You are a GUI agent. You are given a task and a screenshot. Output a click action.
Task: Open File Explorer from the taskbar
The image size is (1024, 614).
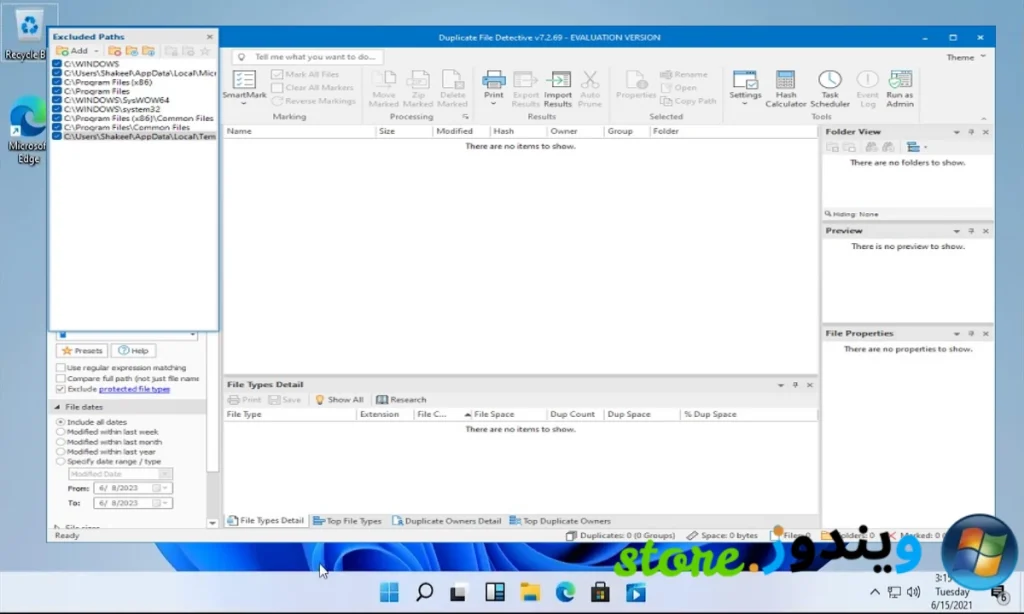529,592
